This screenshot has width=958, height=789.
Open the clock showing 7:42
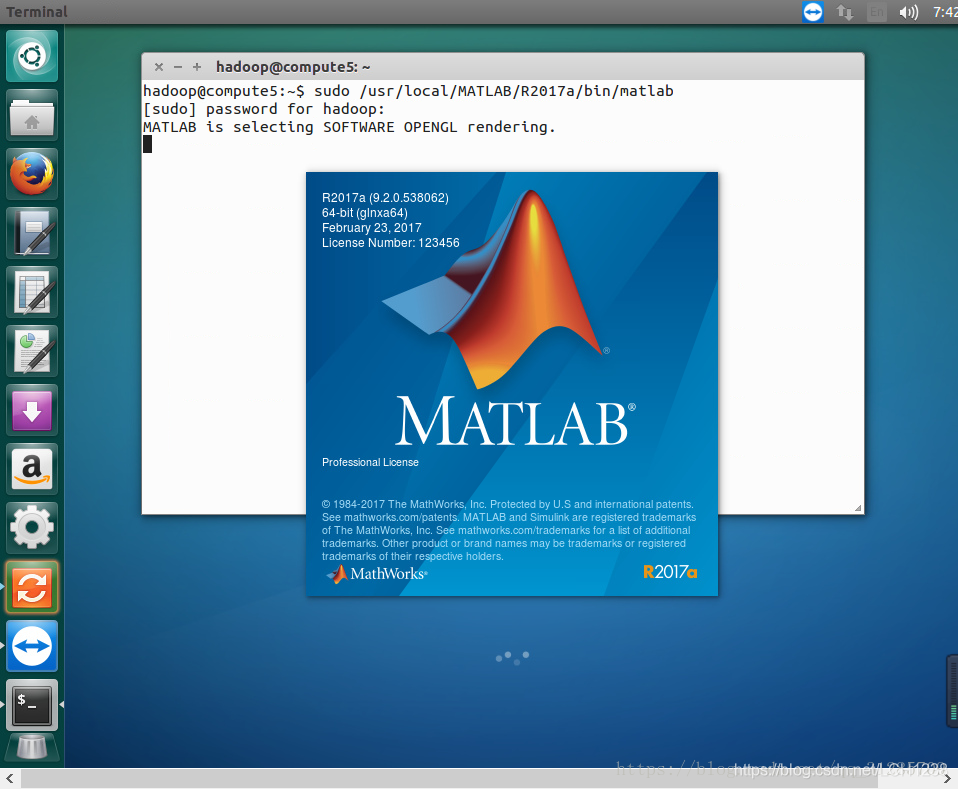945,12
